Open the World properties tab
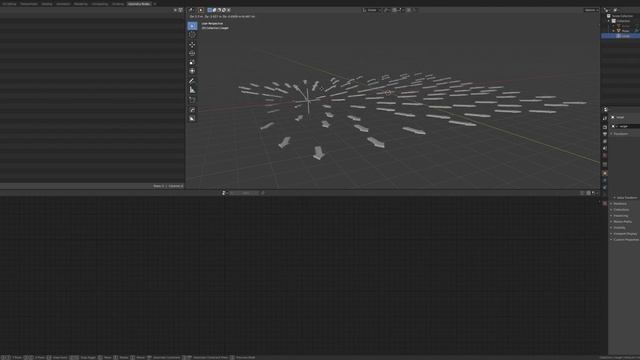The height and width of the screenshot is (360, 640). pos(605,156)
